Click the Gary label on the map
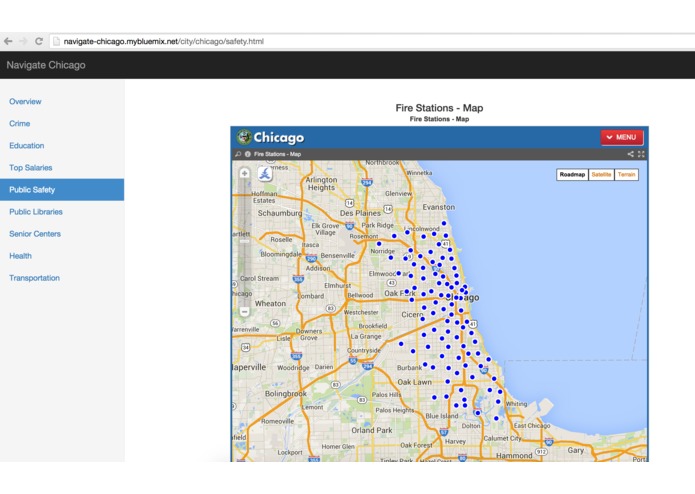The image size is (695, 494). point(575,450)
